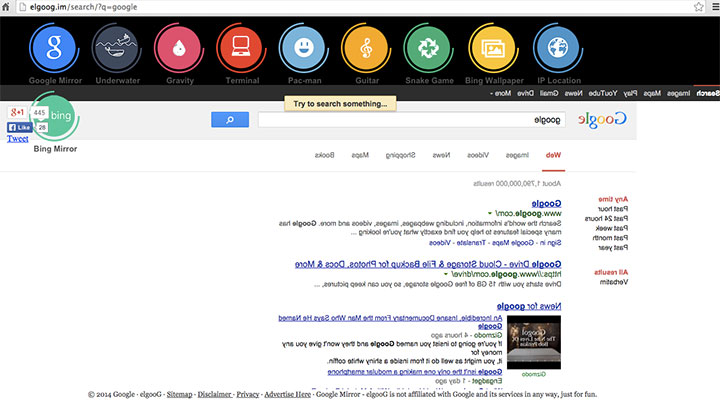Click the mirrored Sign in sitelink
This screenshot has width=720, height=401.
[550, 243]
